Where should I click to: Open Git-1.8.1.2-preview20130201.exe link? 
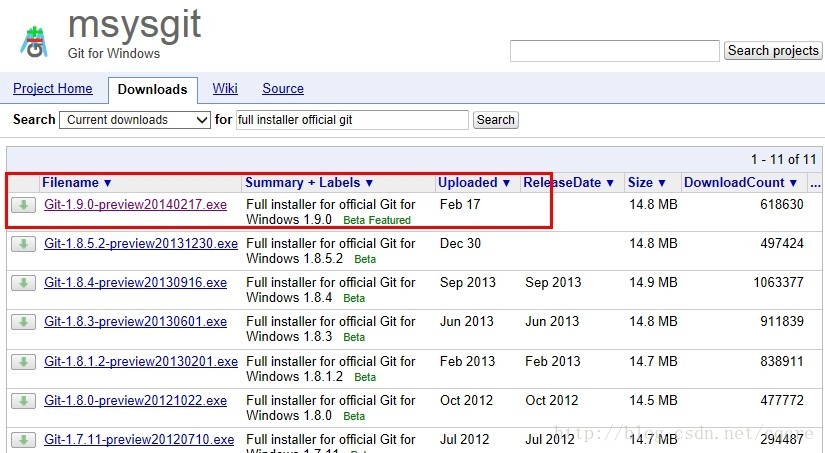pyautogui.click(x=141, y=361)
